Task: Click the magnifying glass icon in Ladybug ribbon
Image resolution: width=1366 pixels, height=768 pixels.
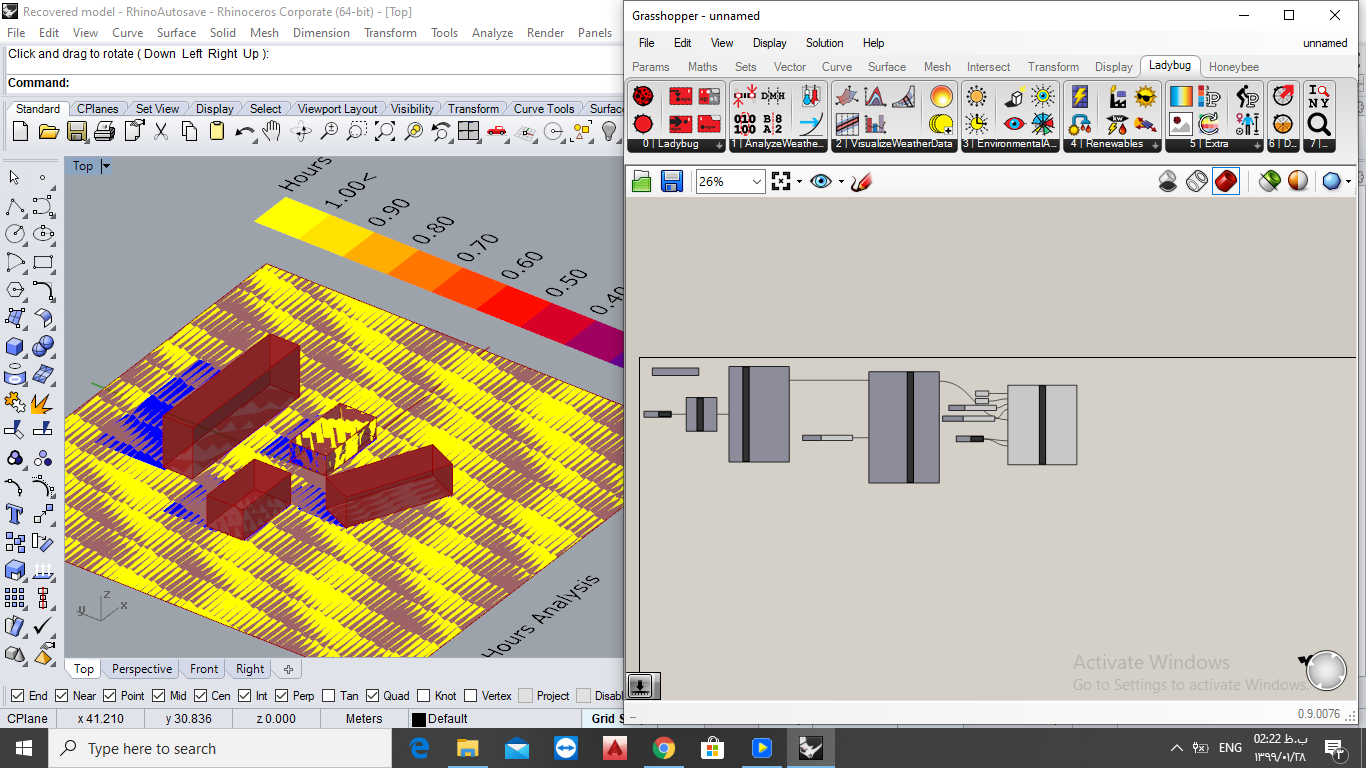Action: tap(1319, 124)
